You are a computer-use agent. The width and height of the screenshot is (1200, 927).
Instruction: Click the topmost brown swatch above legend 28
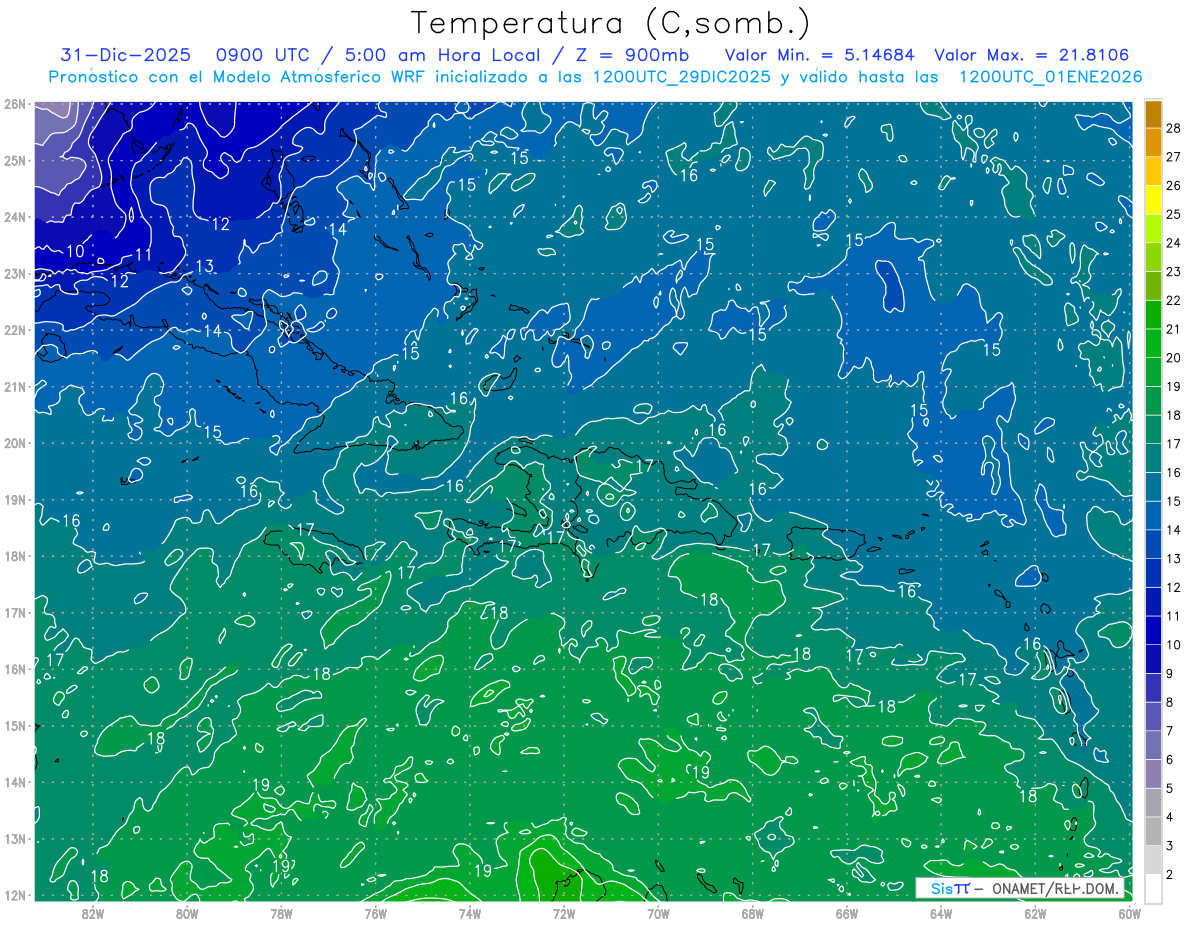[1153, 113]
